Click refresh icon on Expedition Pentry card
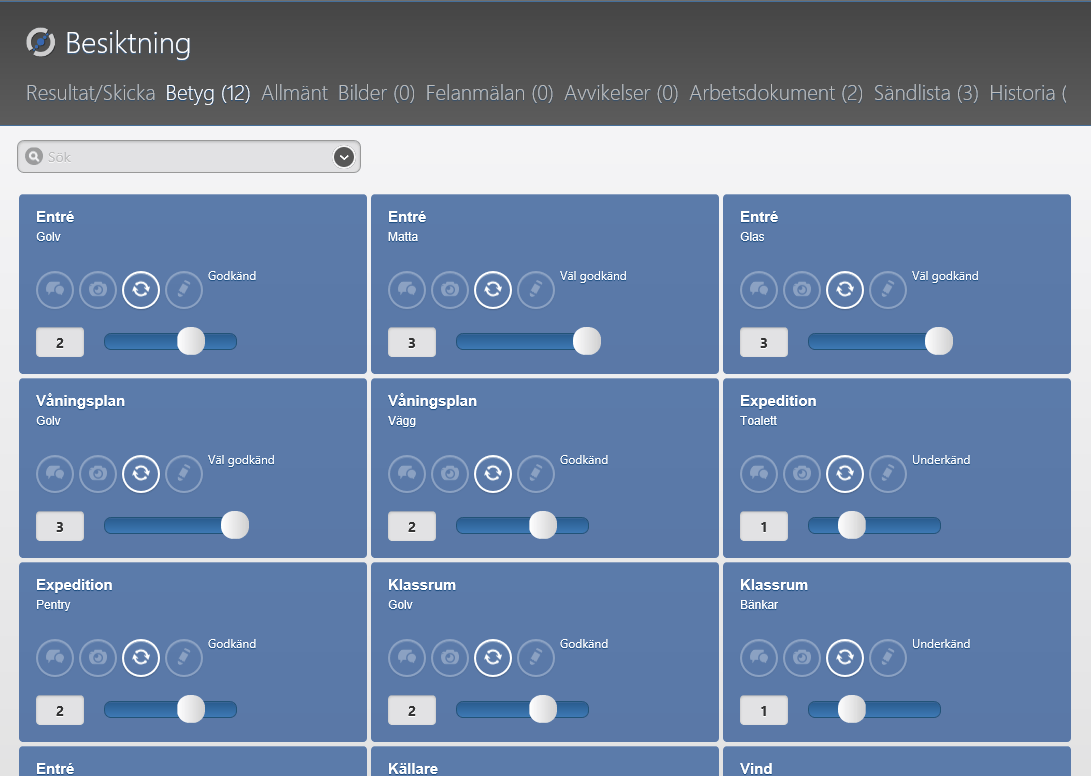Image resolution: width=1091 pixels, height=776 pixels. click(x=141, y=658)
